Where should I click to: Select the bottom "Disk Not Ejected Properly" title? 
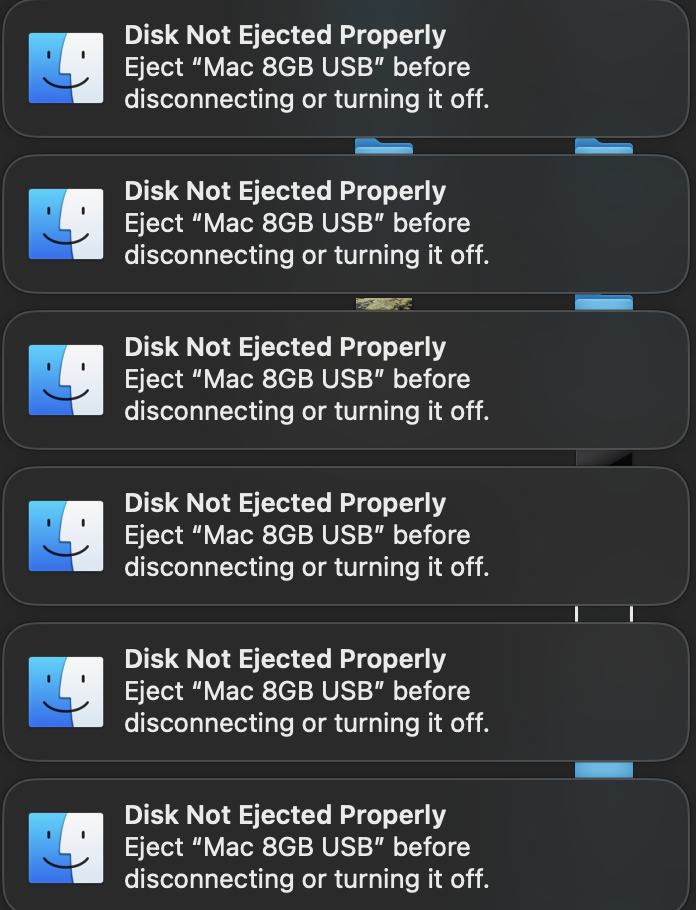point(285,816)
